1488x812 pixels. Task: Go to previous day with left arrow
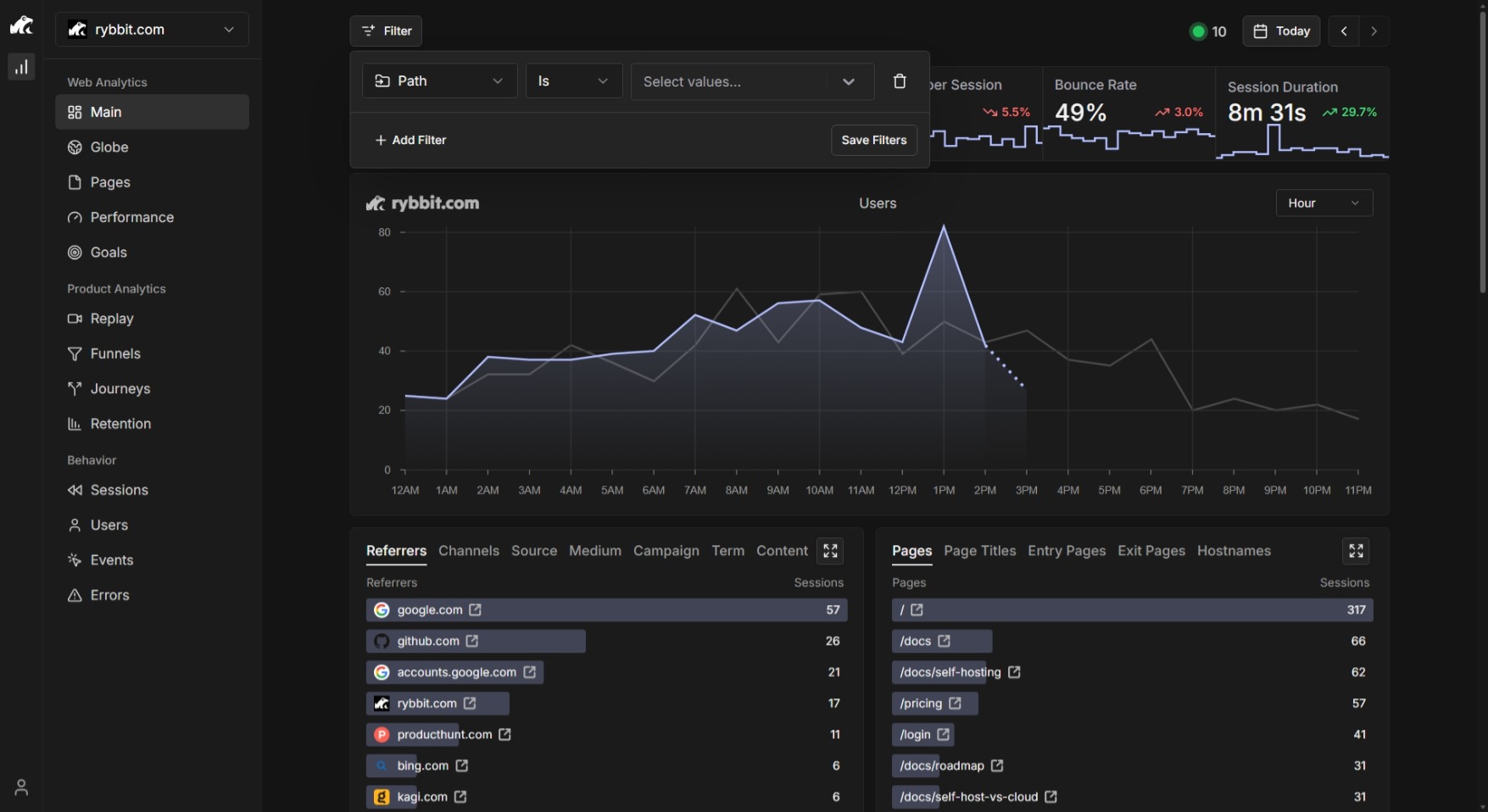coord(1344,31)
